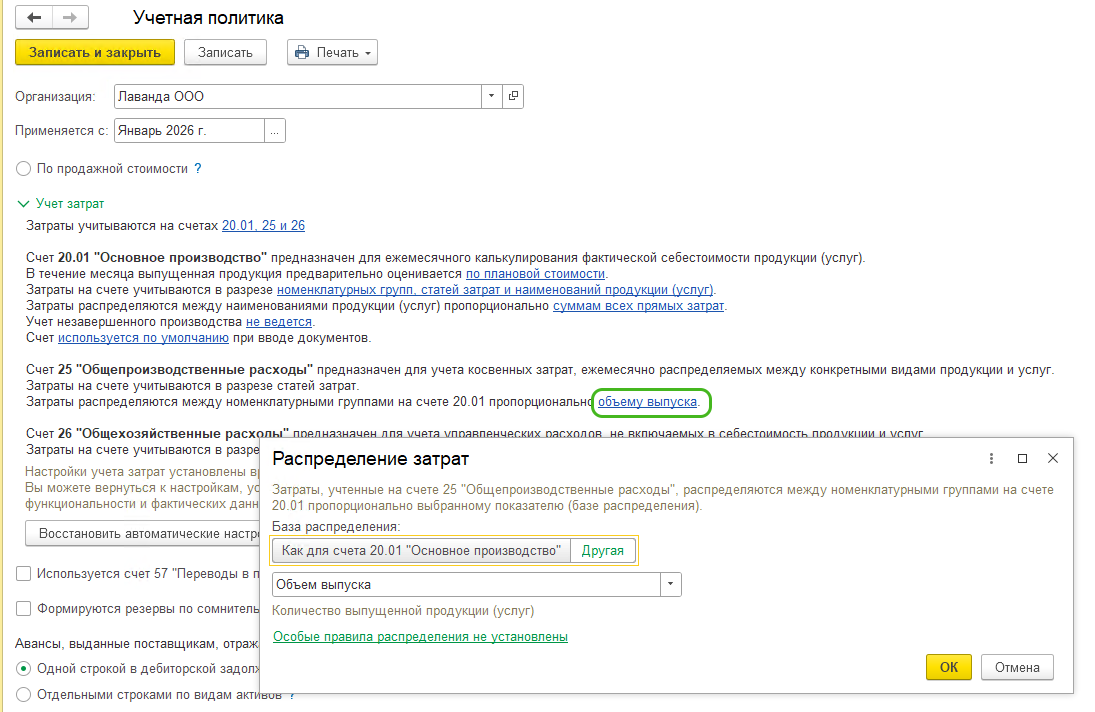
Task: Open Особые правила распределения не установлены link
Action: [420, 636]
